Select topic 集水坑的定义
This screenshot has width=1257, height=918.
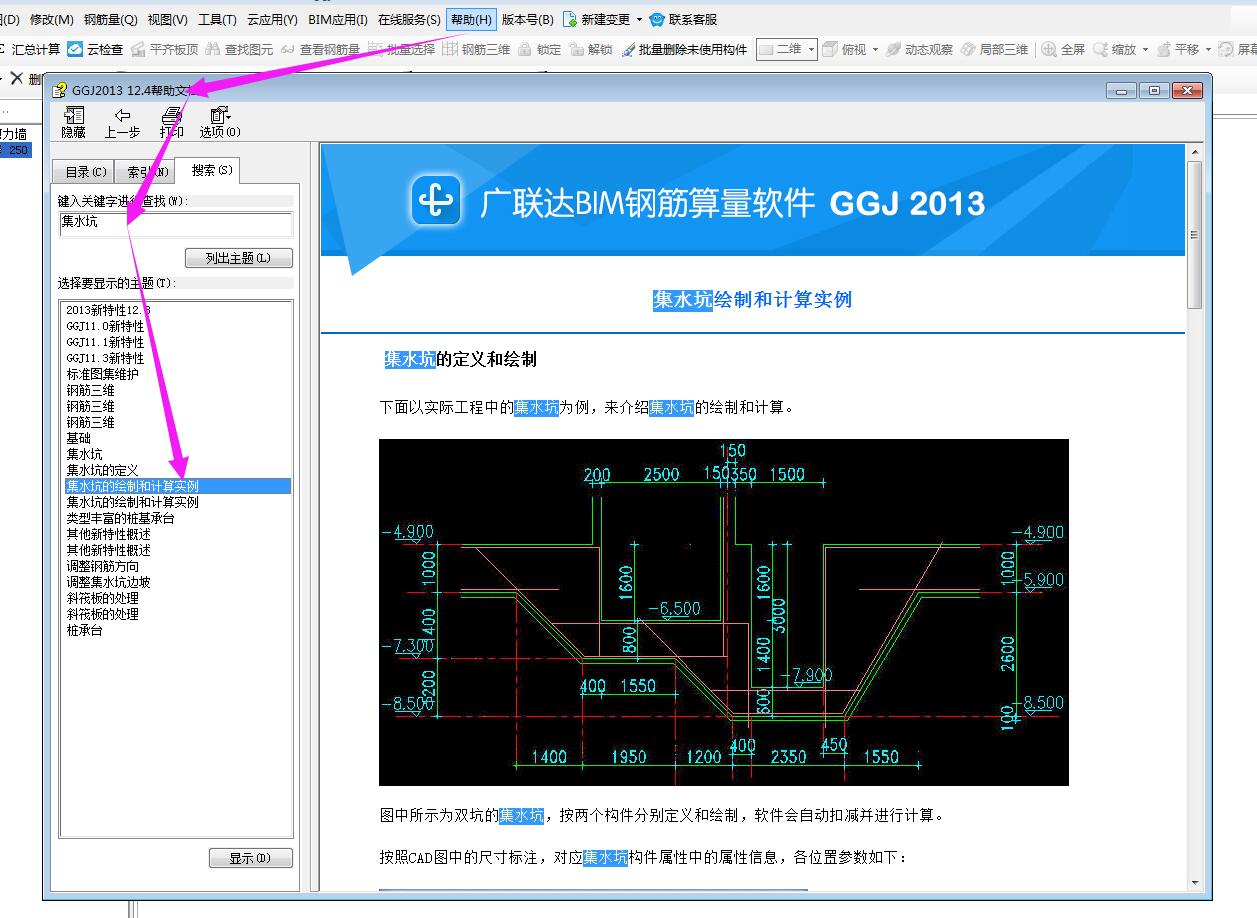click(x=102, y=470)
